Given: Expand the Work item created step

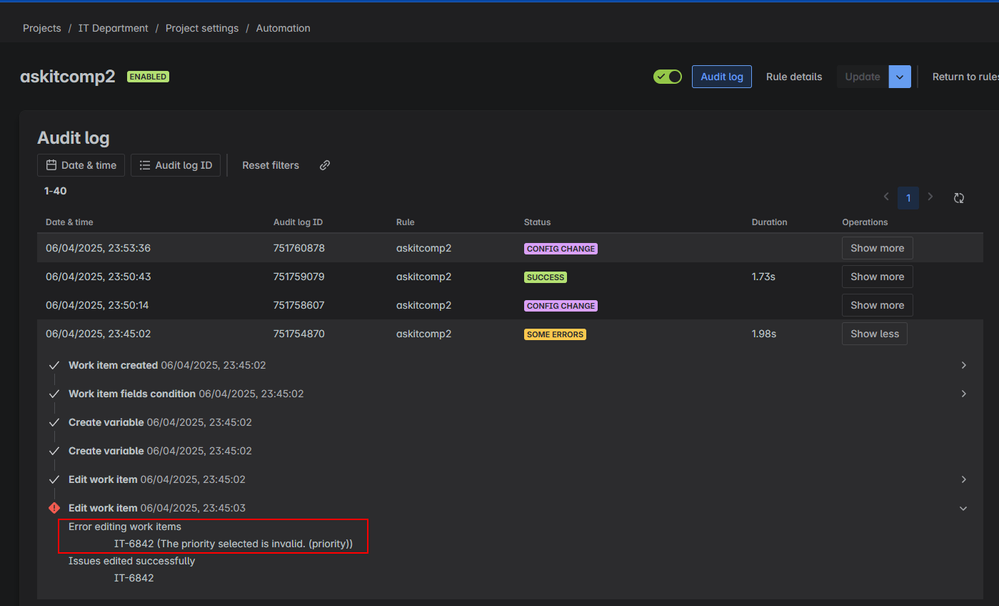Looking at the screenshot, I should (963, 365).
